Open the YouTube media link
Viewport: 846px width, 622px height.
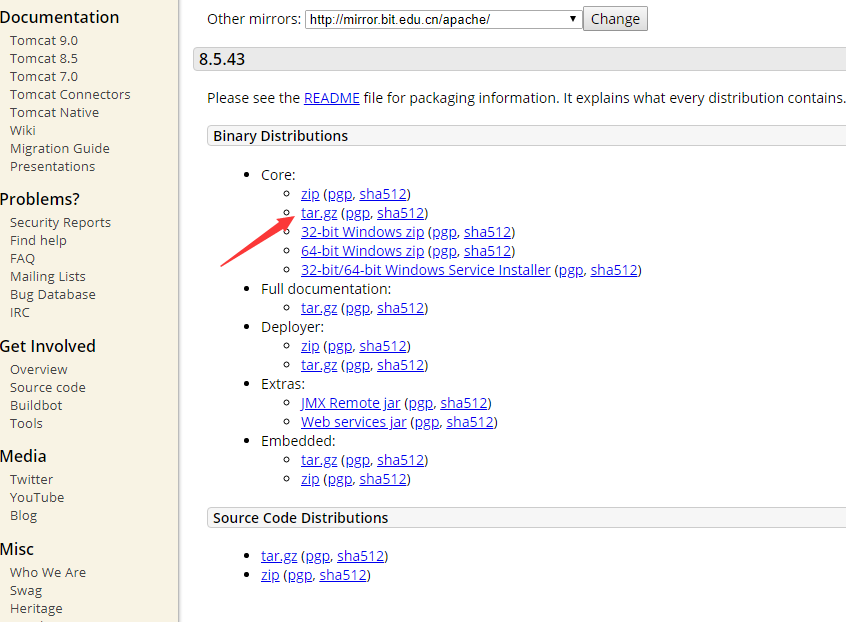[37, 497]
